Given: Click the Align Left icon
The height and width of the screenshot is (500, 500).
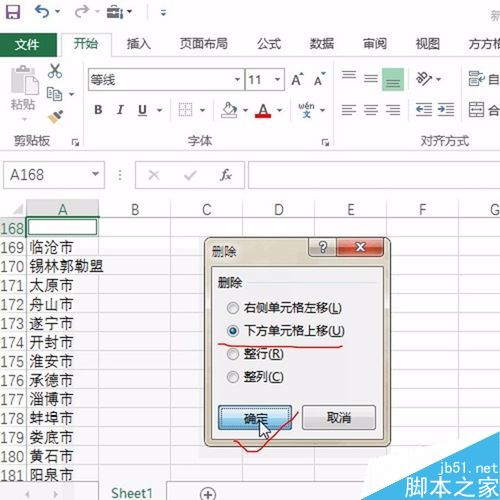Looking at the screenshot, I should [x=349, y=110].
